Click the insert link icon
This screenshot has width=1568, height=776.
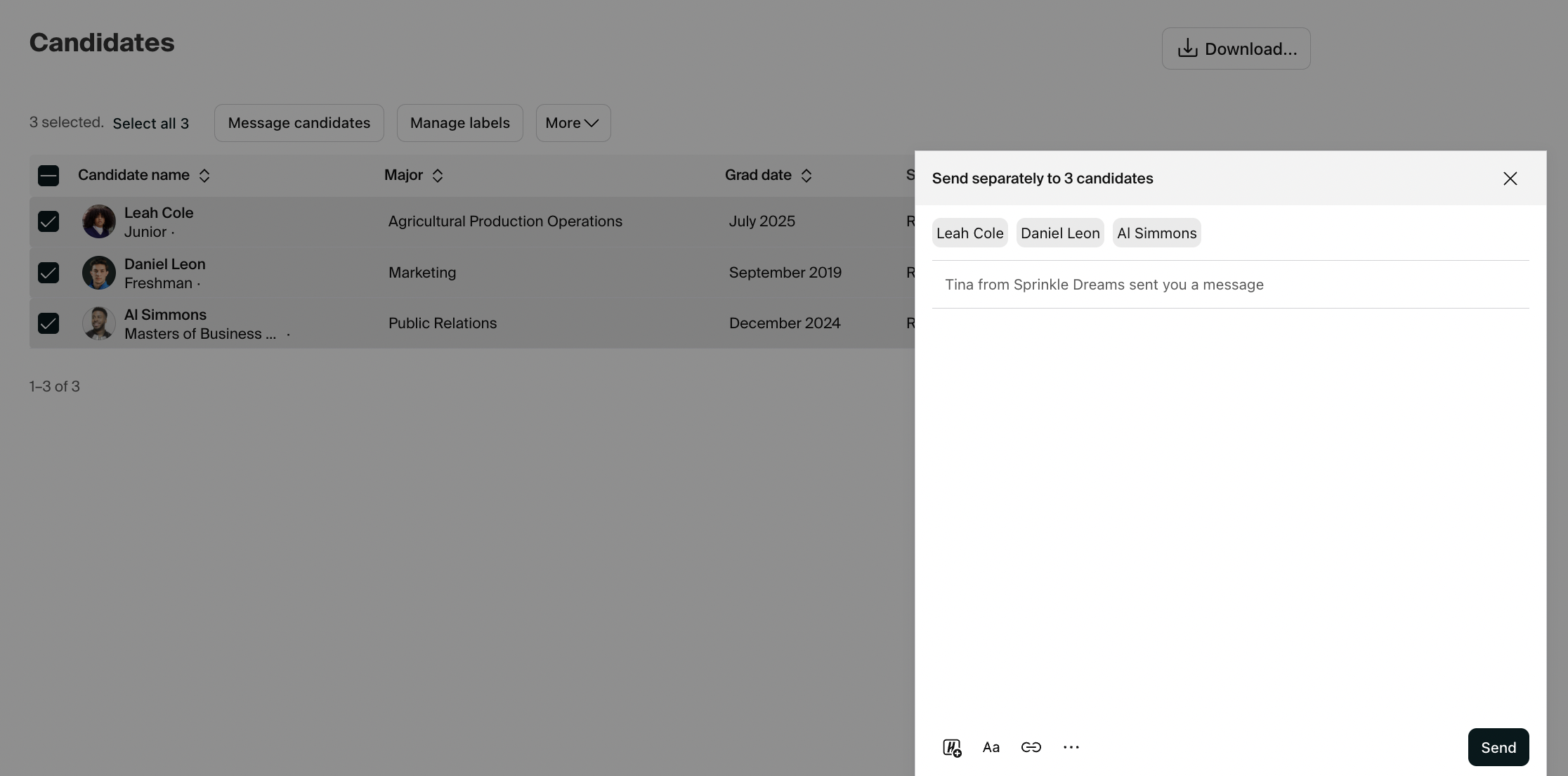click(1031, 747)
